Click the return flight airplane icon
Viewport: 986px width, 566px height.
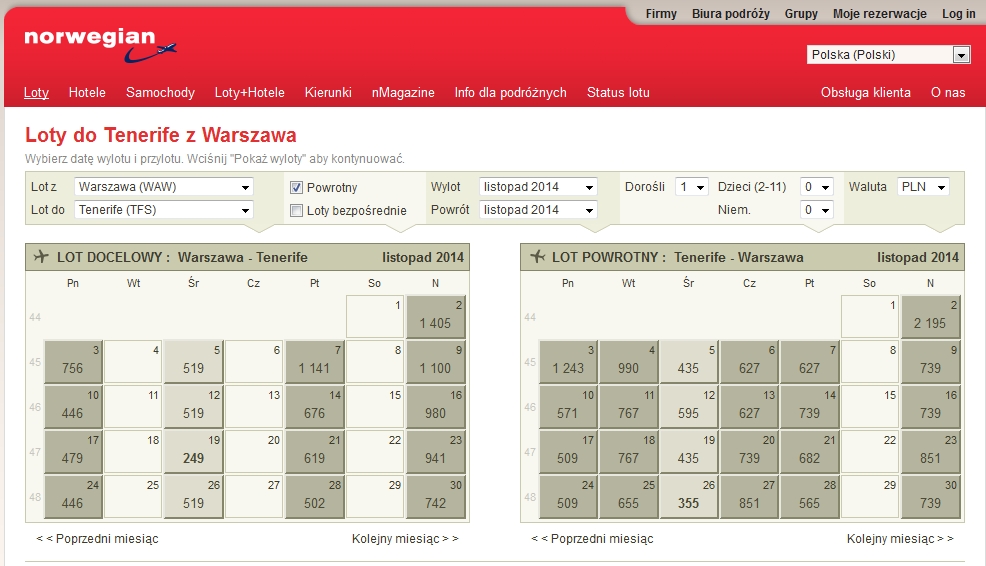(x=537, y=257)
